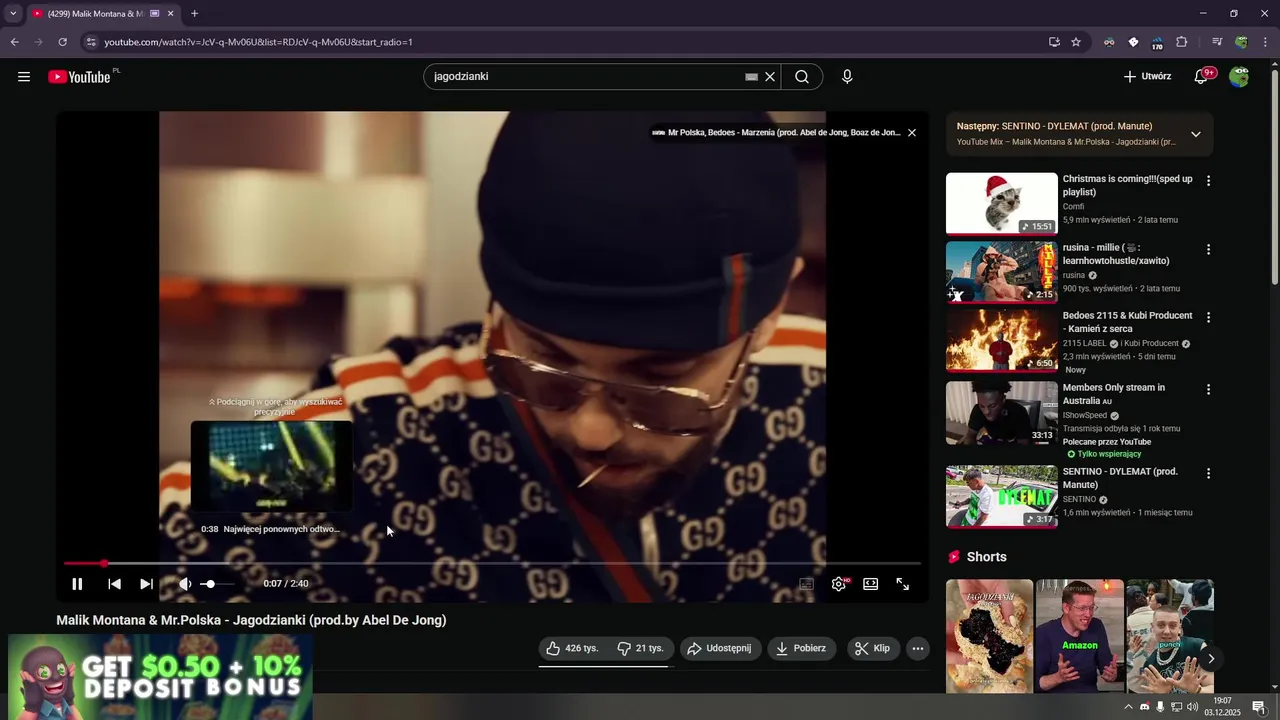Open media controls icon in Chrome toolbar
The image size is (1280, 720).
1217,42
